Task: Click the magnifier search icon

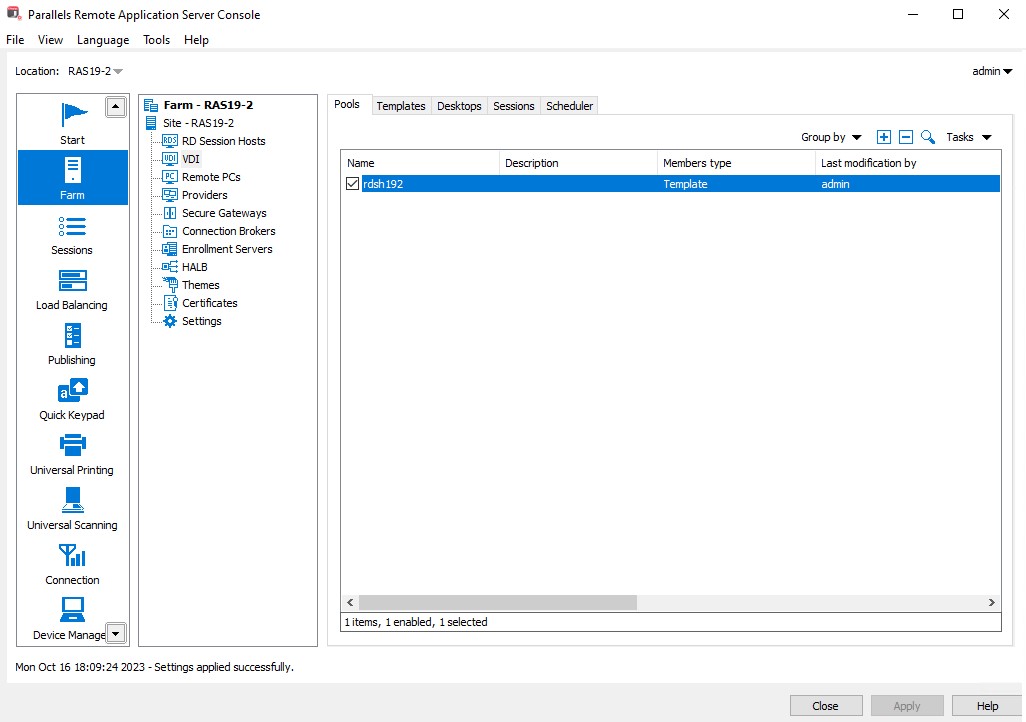Action: [x=928, y=137]
